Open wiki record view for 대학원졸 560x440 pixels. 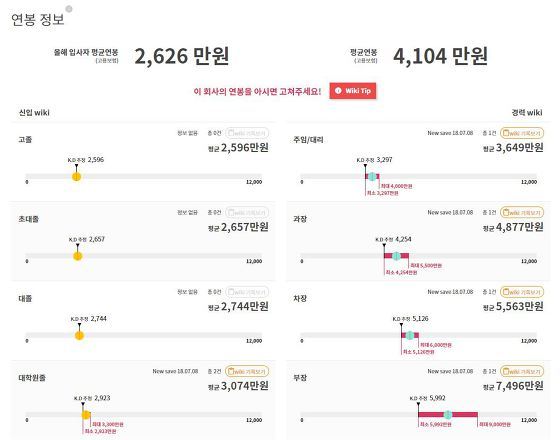pyautogui.click(x=247, y=371)
